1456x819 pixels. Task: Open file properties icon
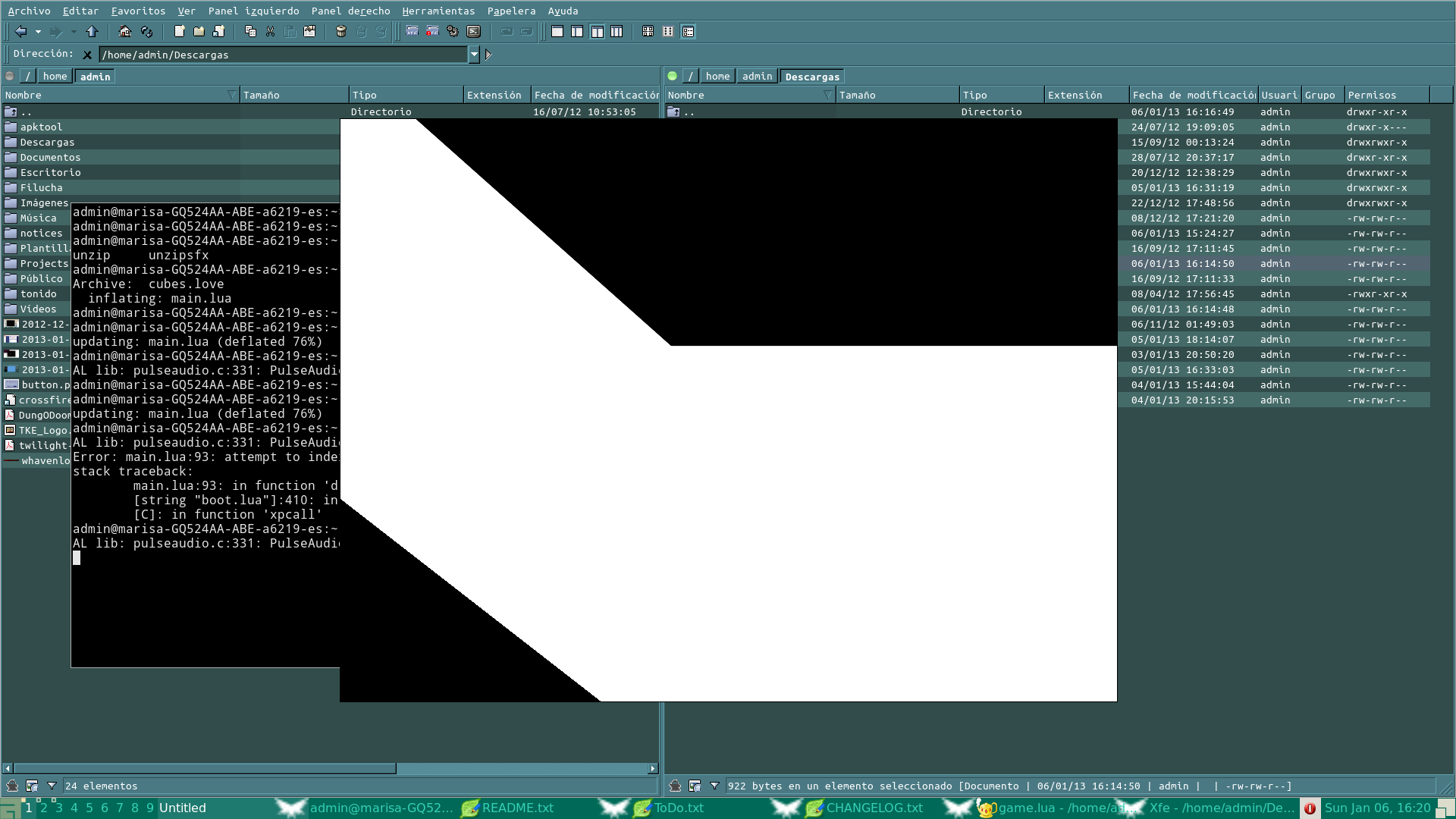coord(309,31)
